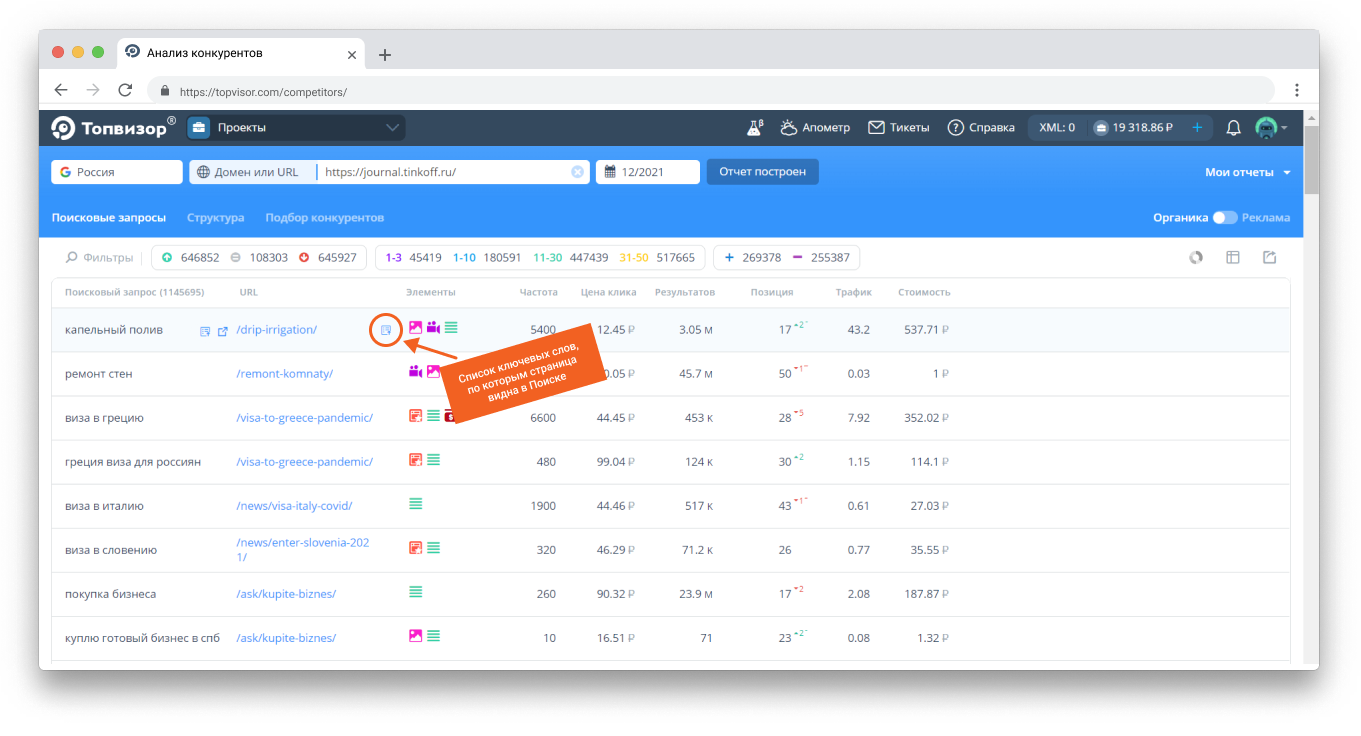Open the notifications bell
The height and width of the screenshot is (736, 1361).
(1233, 128)
